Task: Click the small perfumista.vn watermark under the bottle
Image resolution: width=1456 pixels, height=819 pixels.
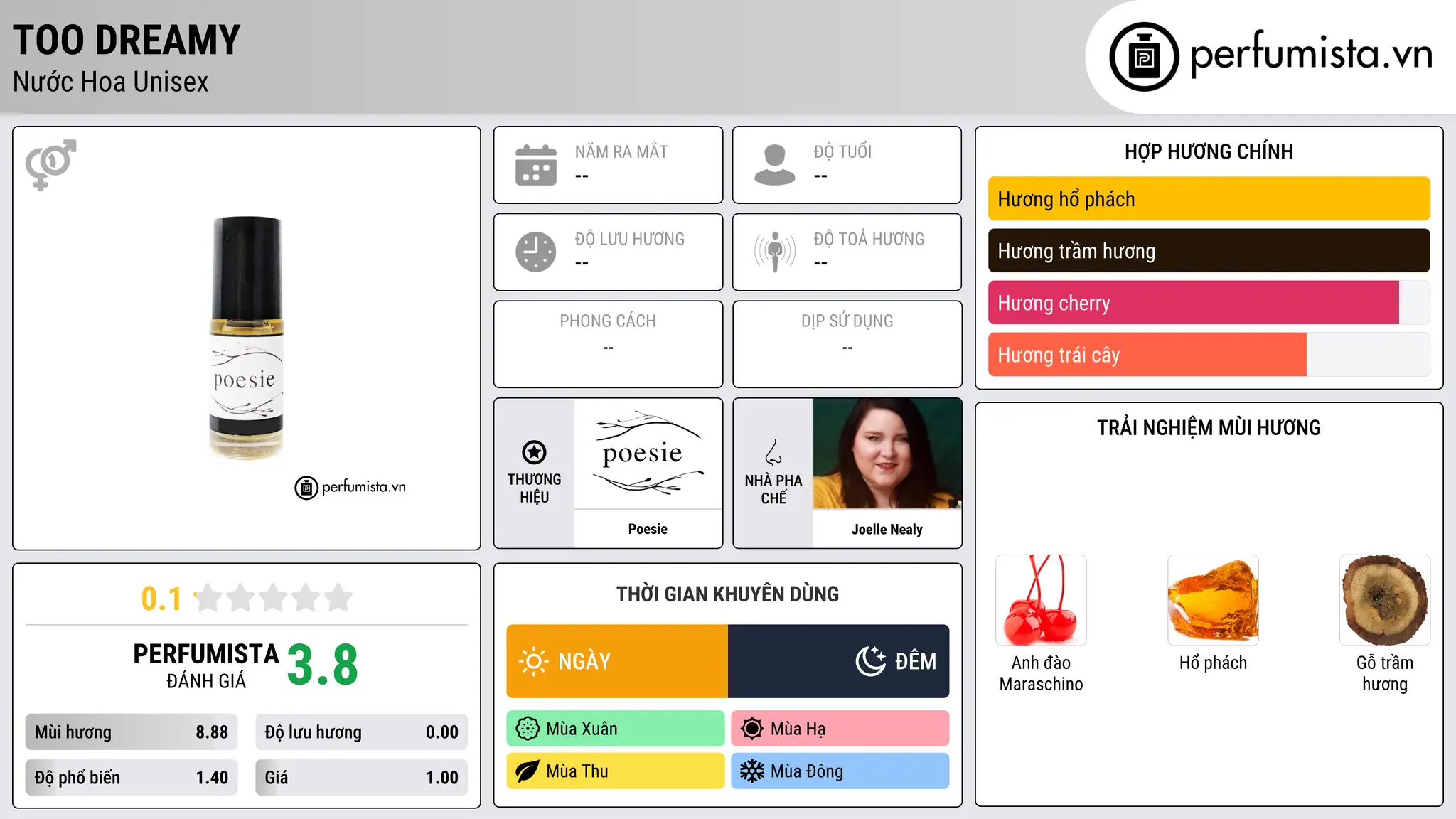Action: tap(350, 488)
